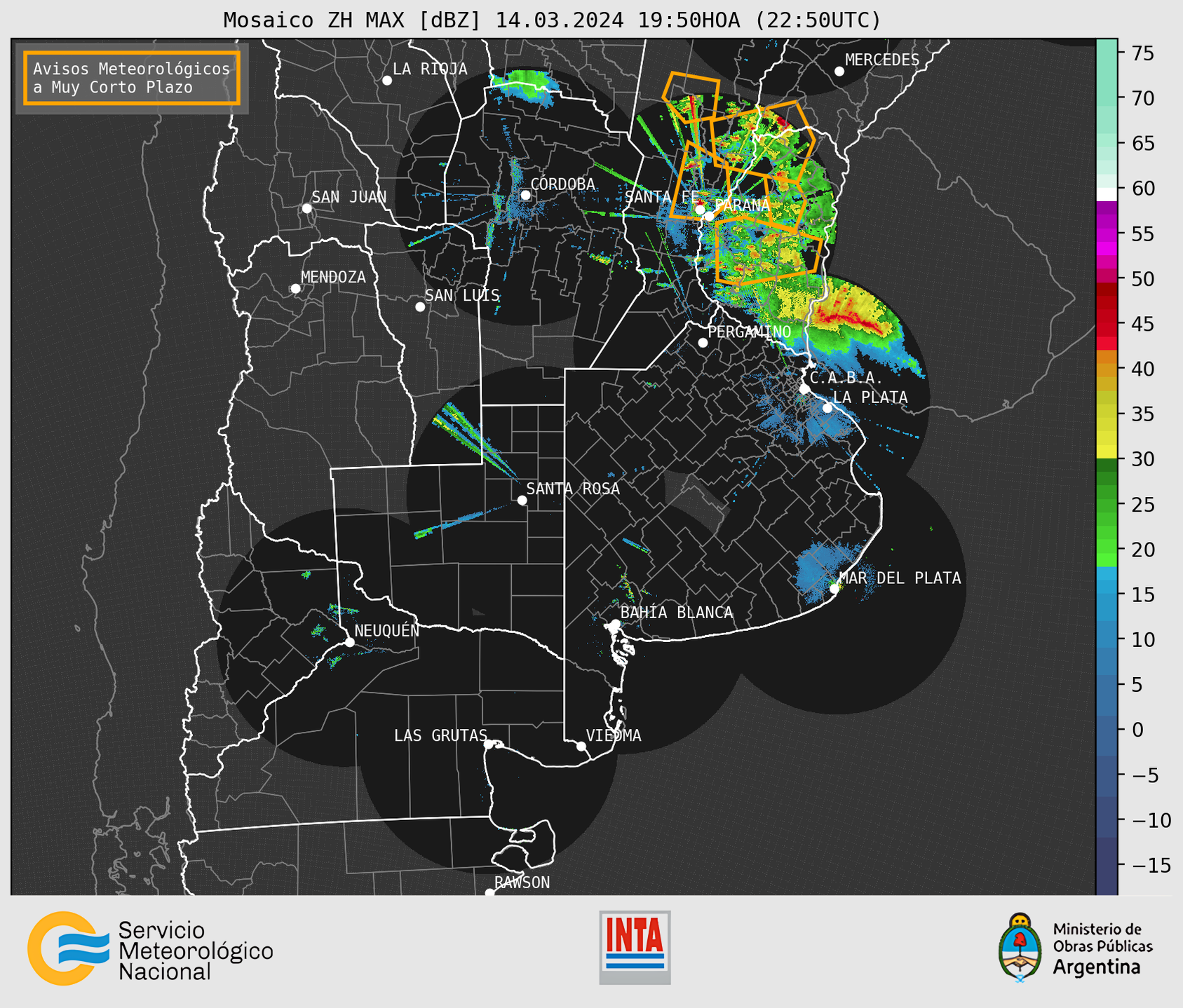
Task: Click the 'VIEDMA' map label
Action: coord(614,735)
